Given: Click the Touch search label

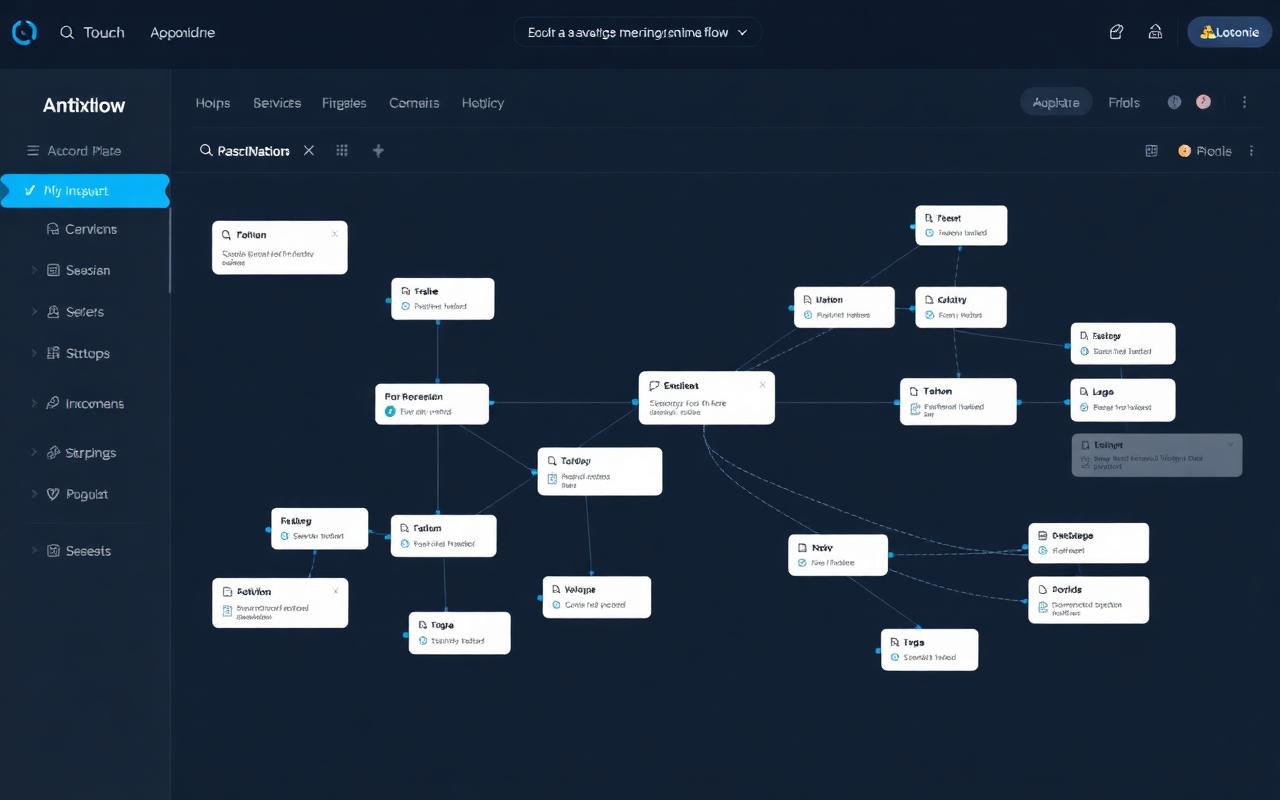Looking at the screenshot, I should click(x=104, y=32).
